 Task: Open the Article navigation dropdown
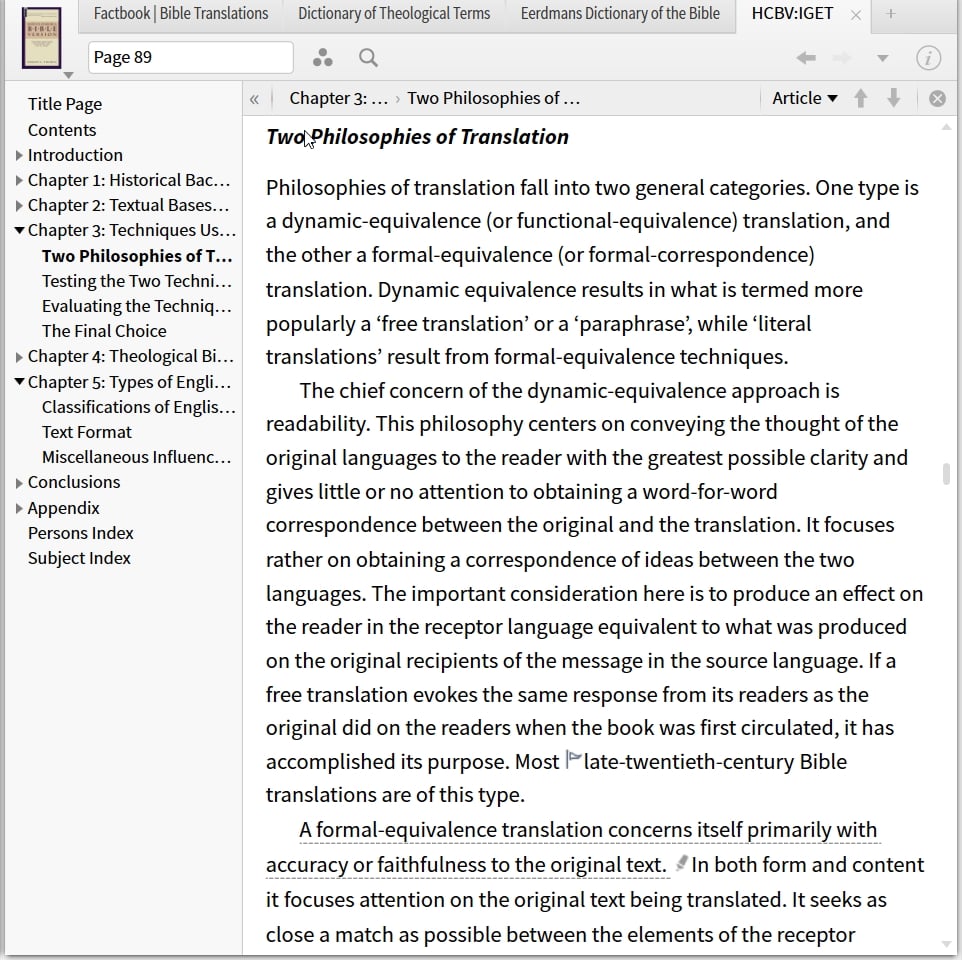(804, 98)
